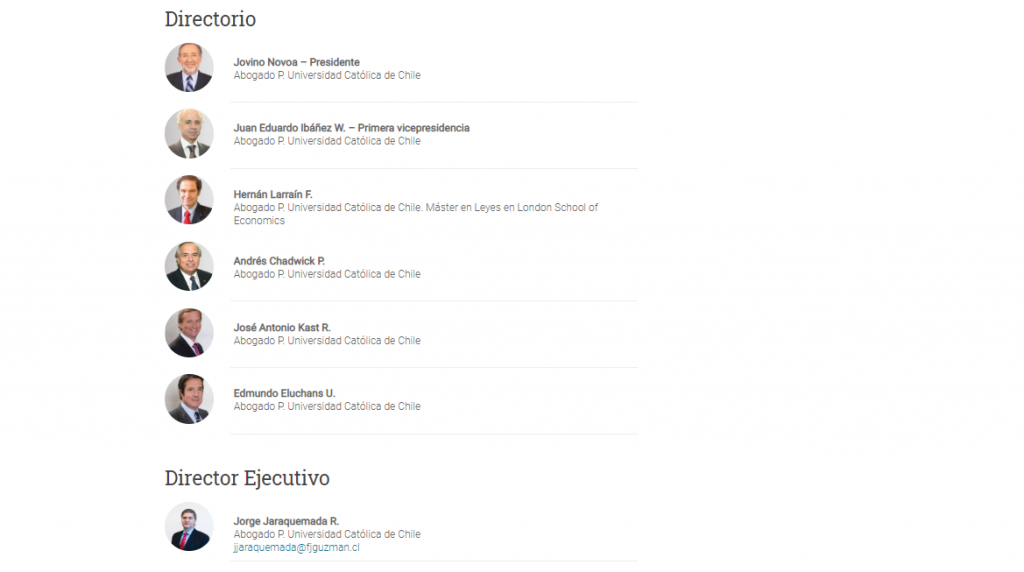Click the Directorio section heading

point(210,19)
